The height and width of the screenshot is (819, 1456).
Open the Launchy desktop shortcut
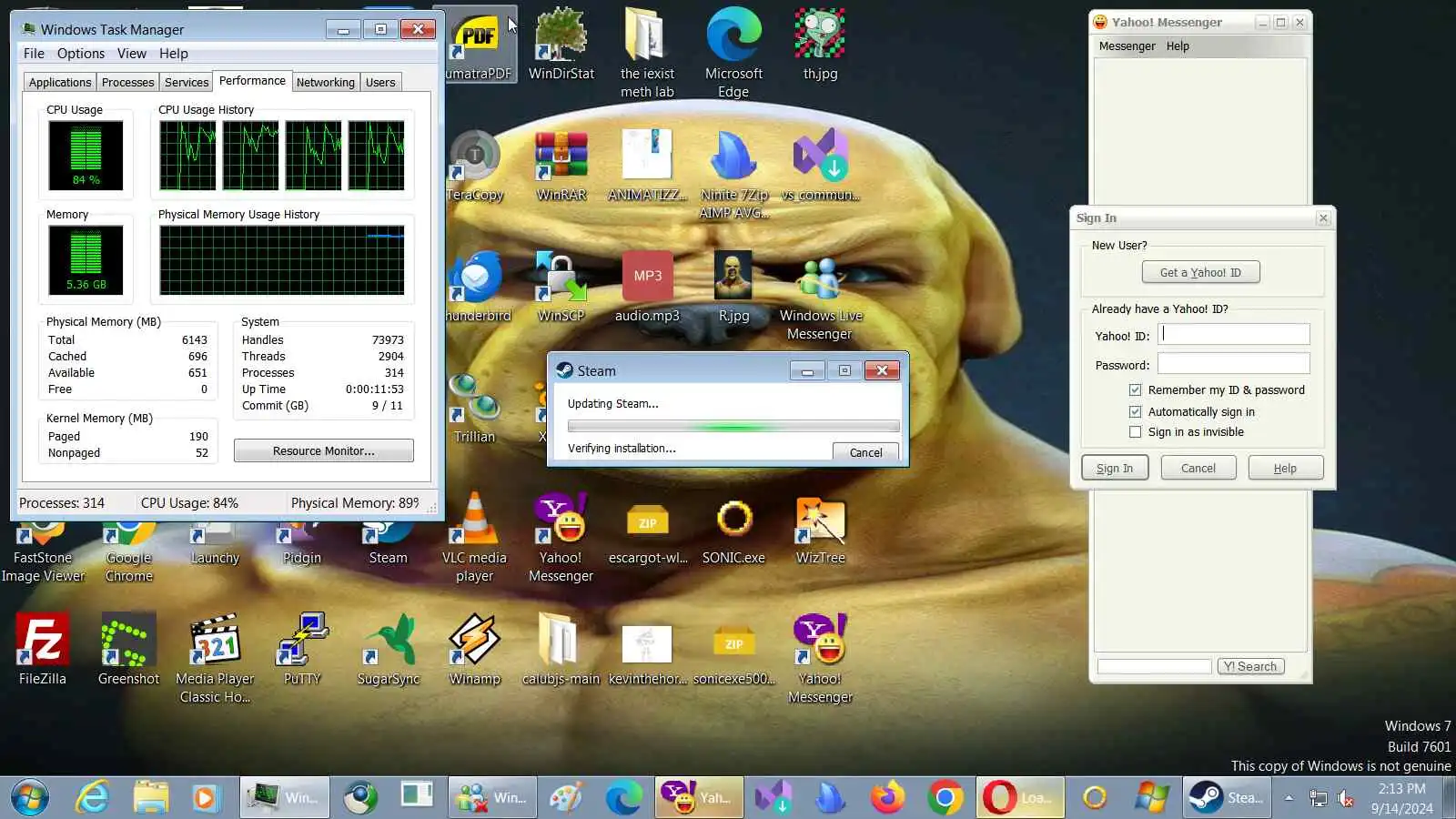click(x=215, y=543)
